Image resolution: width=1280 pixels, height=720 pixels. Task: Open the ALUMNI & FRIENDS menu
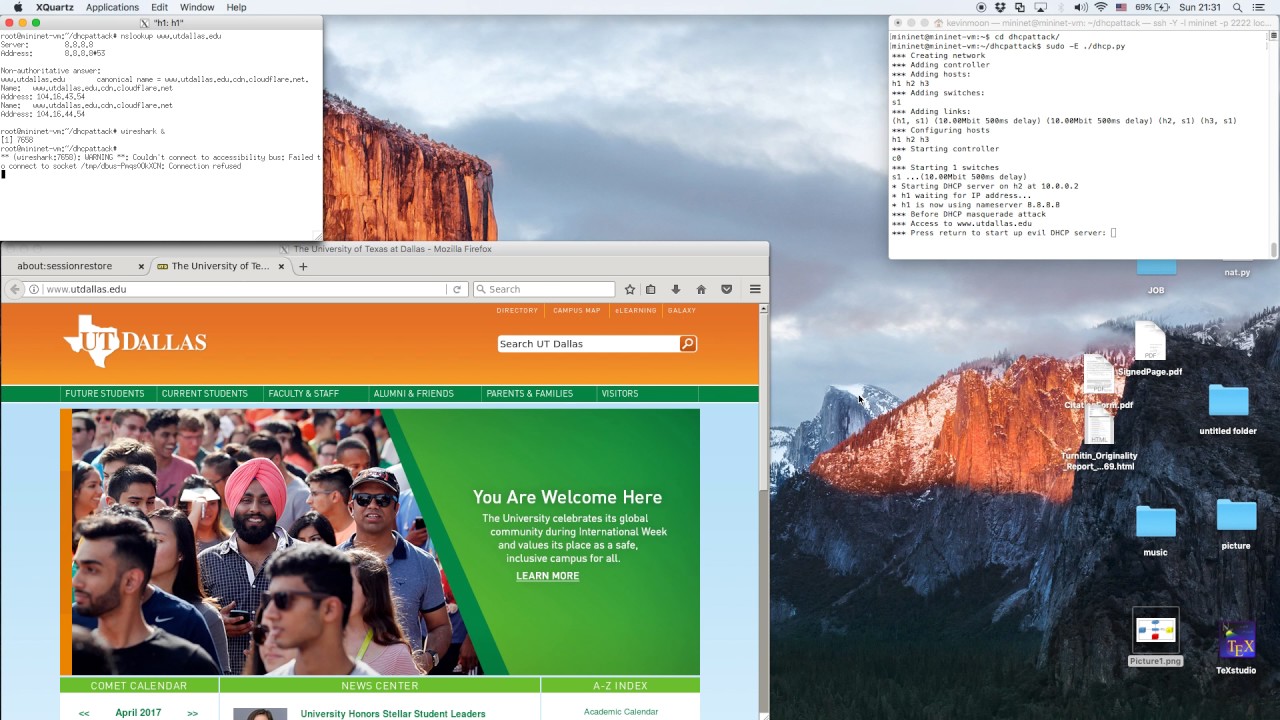coord(413,394)
